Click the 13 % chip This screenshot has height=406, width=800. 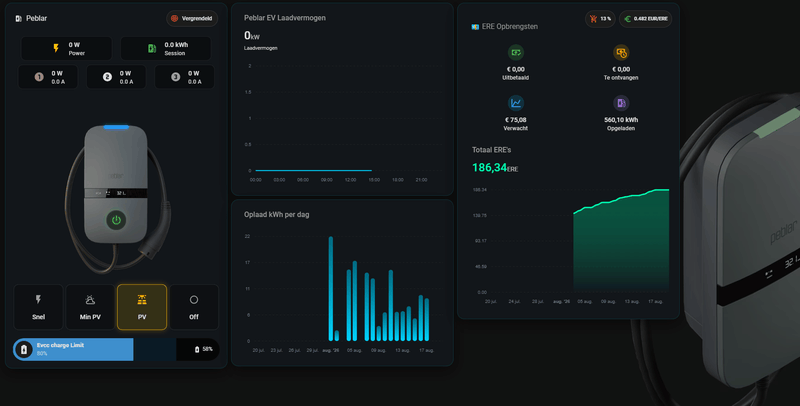pos(600,19)
